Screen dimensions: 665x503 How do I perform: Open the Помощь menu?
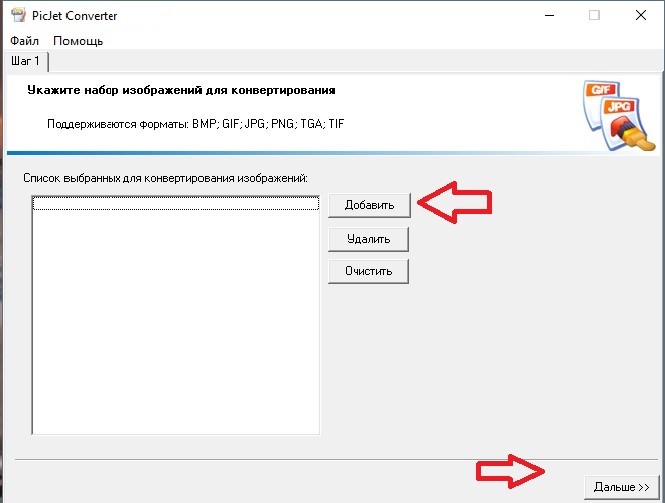[x=78, y=41]
